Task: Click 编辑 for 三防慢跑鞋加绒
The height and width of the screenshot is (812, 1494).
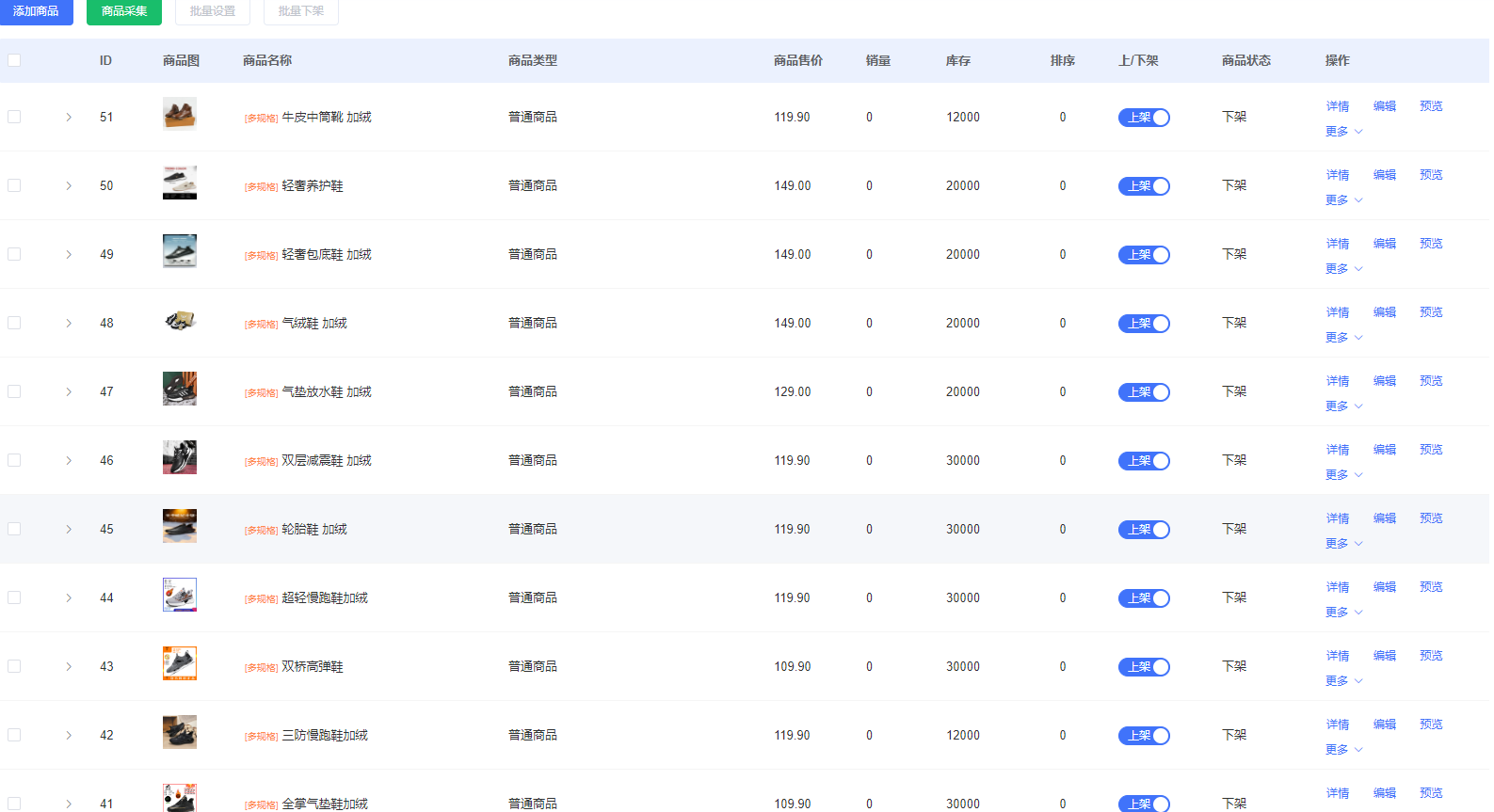Action: click(x=1384, y=724)
